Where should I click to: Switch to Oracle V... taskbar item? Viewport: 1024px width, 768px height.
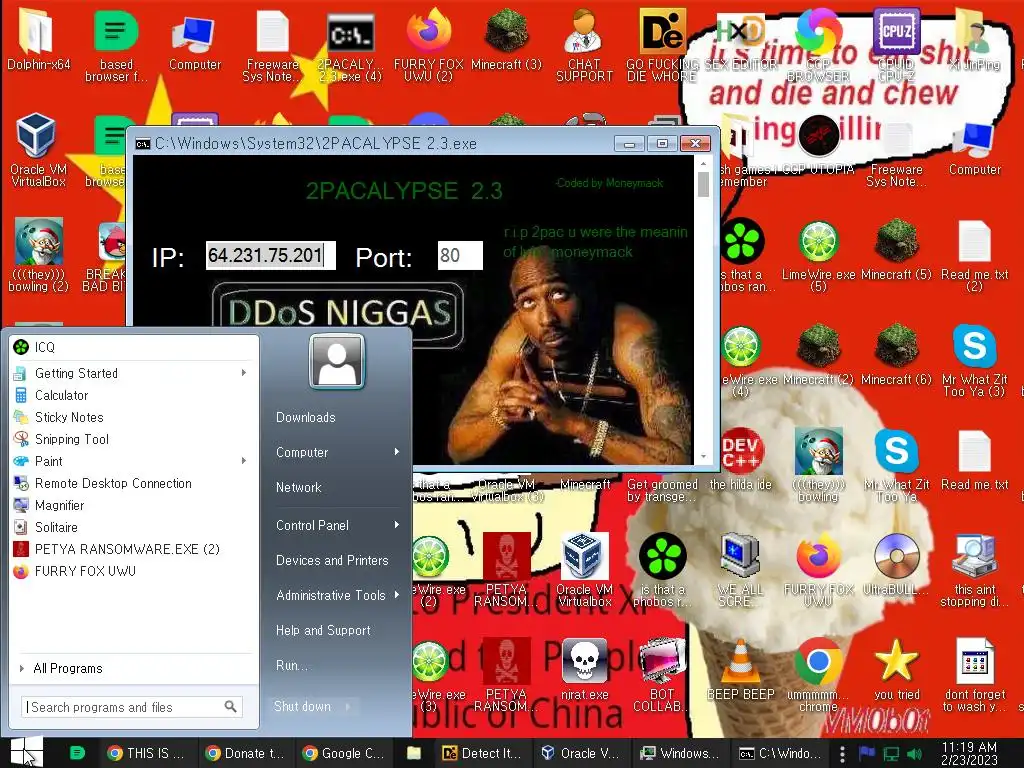point(580,753)
